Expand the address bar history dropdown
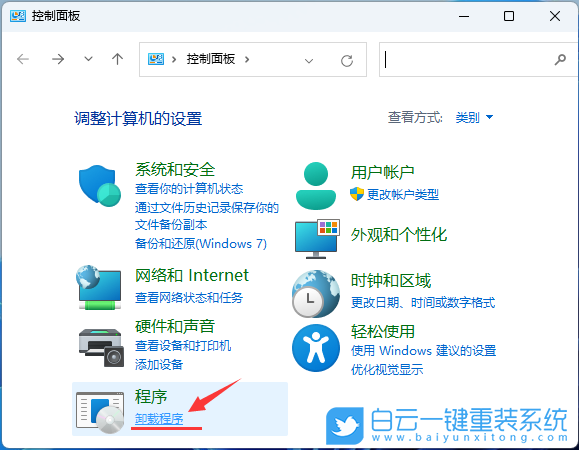Viewport: 579px width, 450px height. pyautogui.click(x=309, y=61)
